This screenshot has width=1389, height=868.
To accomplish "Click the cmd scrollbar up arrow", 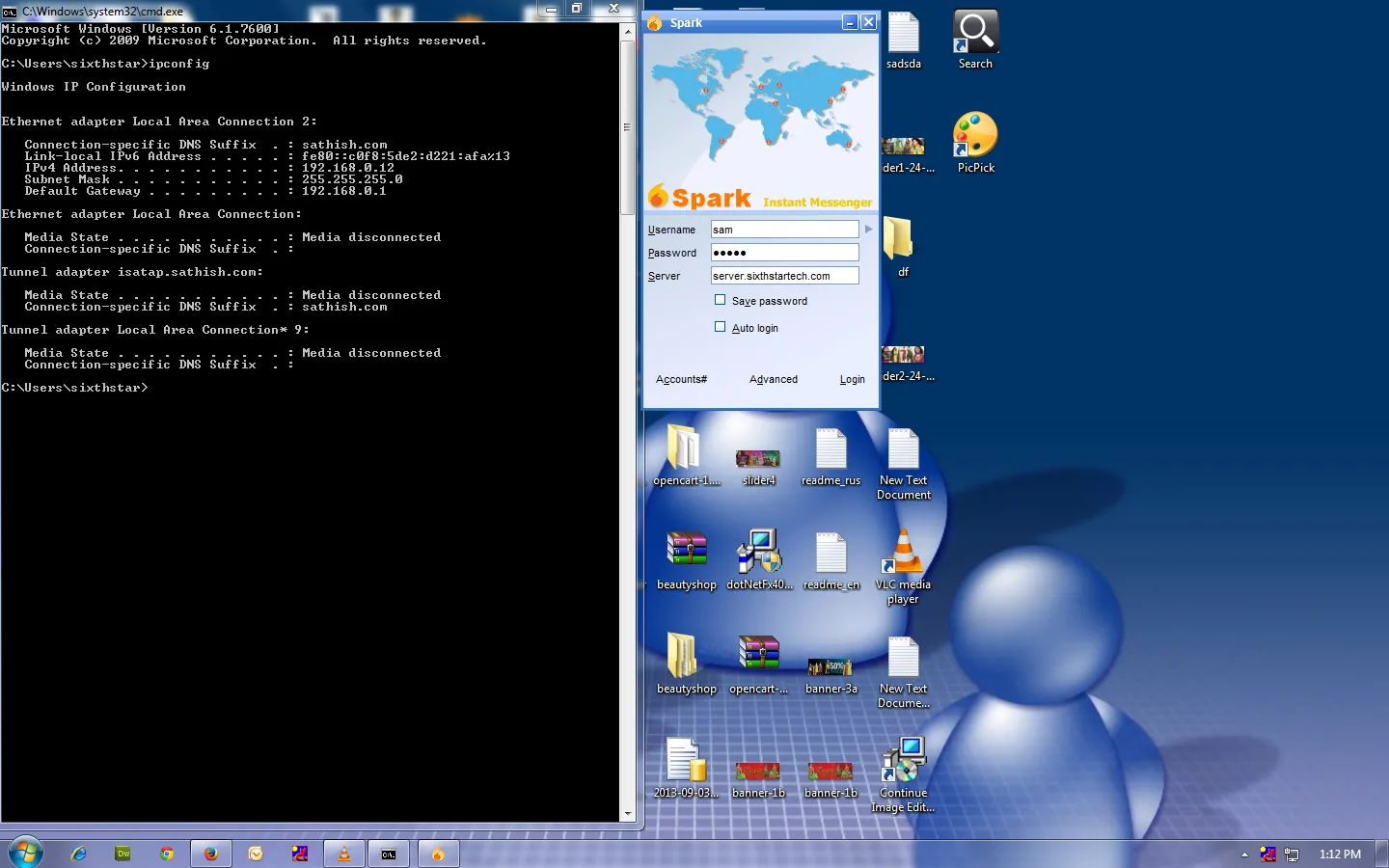I will [627, 32].
